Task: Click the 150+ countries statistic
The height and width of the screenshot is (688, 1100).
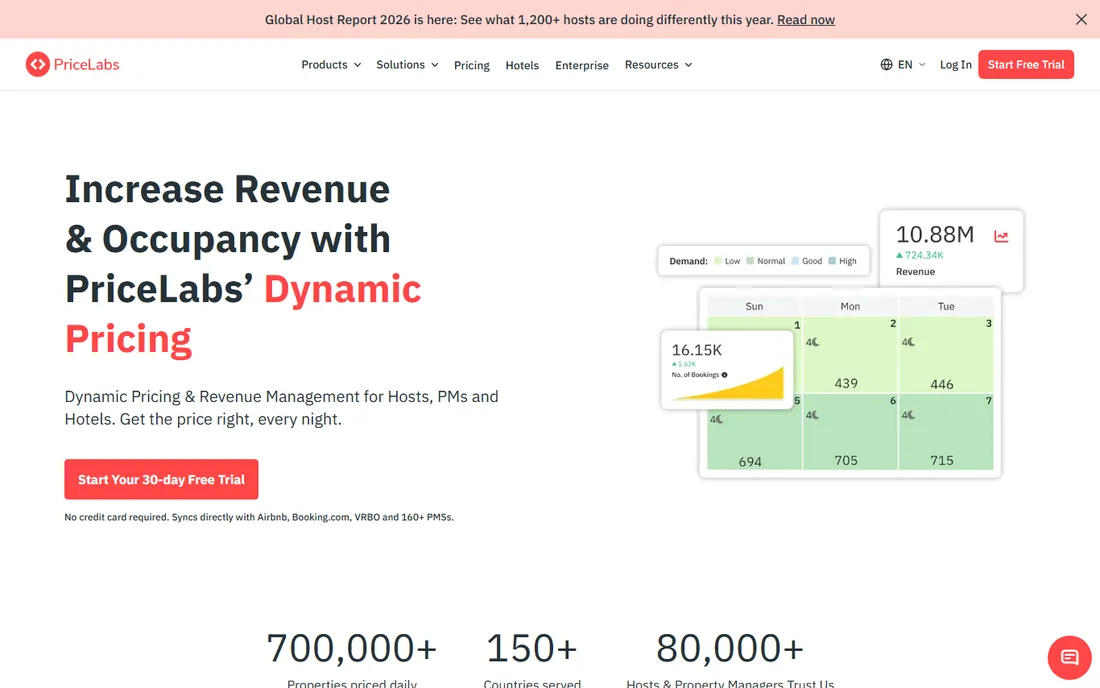Action: pos(532,648)
